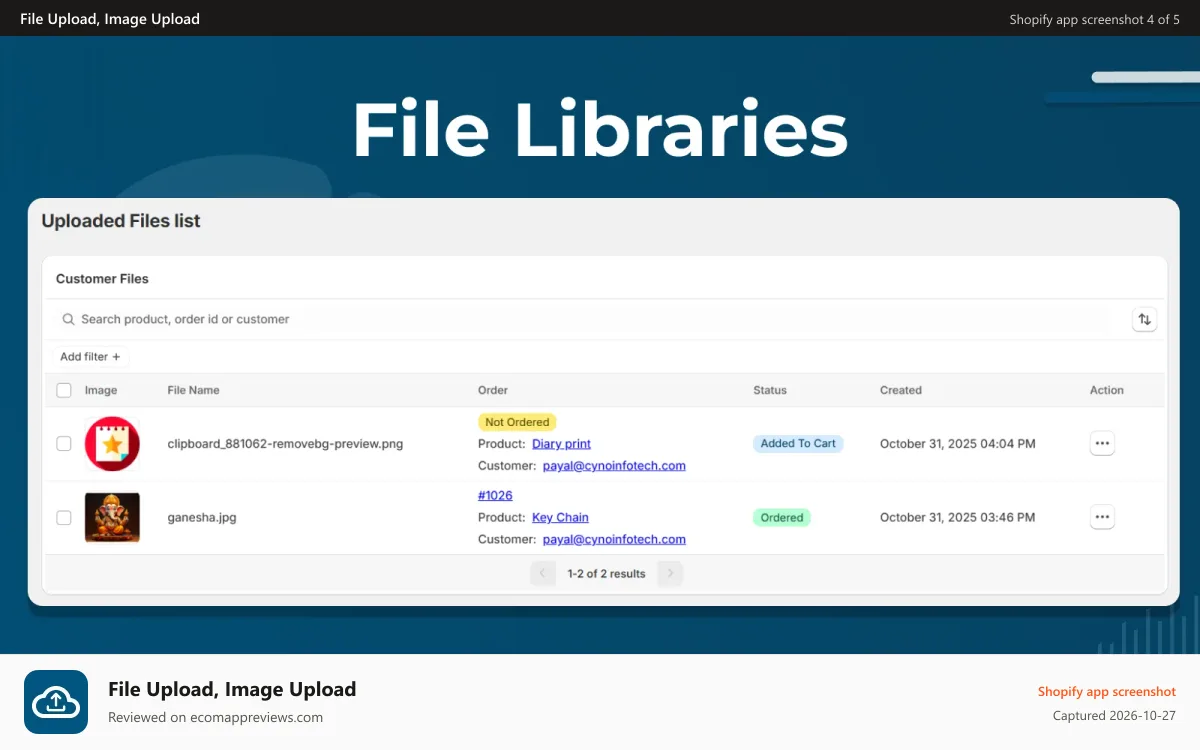Click the Order column header
This screenshot has width=1200, height=750.
(x=493, y=391)
